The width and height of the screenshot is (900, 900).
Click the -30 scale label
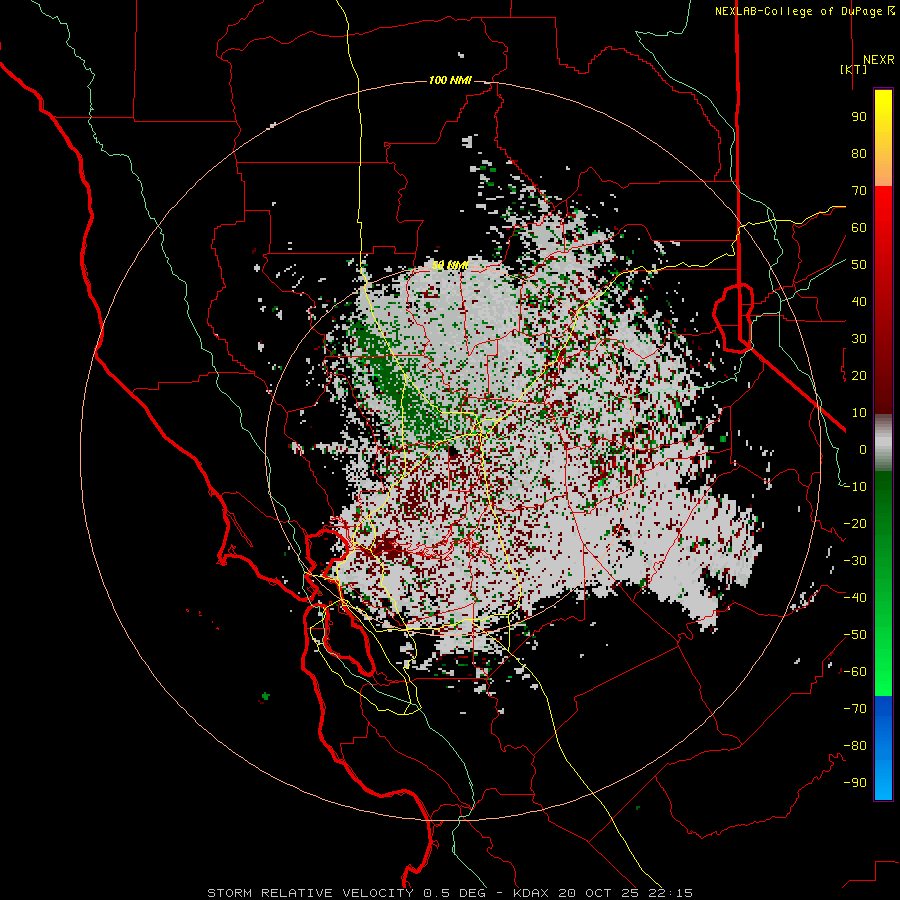855,561
